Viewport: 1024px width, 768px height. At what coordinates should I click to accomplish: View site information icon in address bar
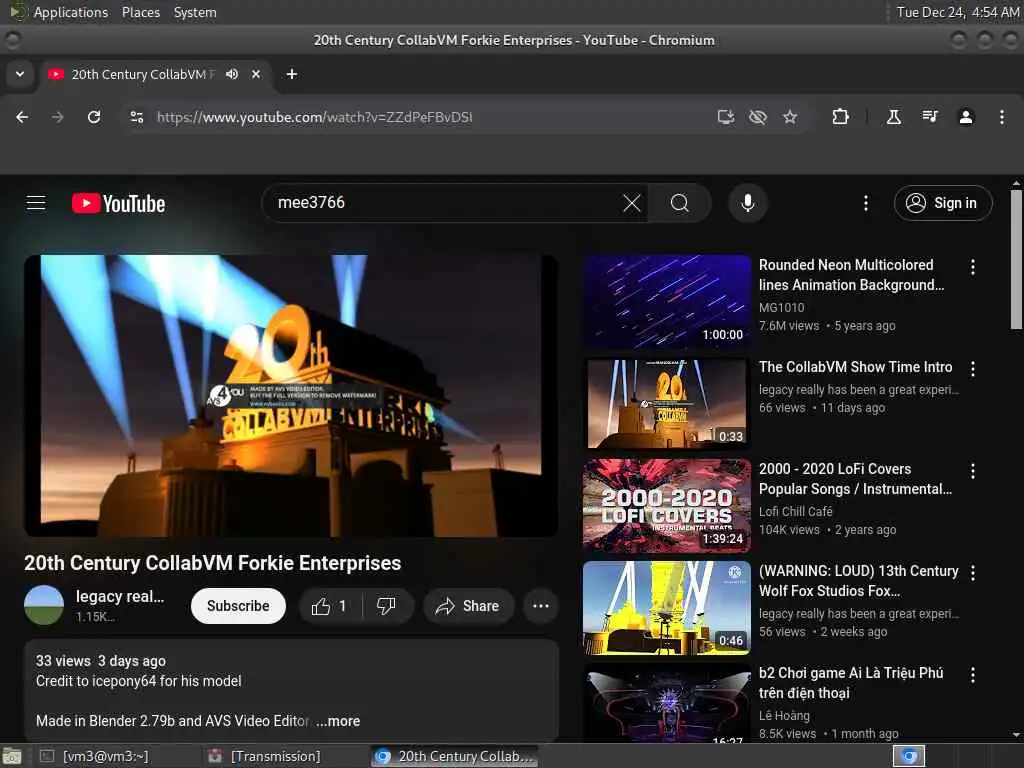[137, 117]
